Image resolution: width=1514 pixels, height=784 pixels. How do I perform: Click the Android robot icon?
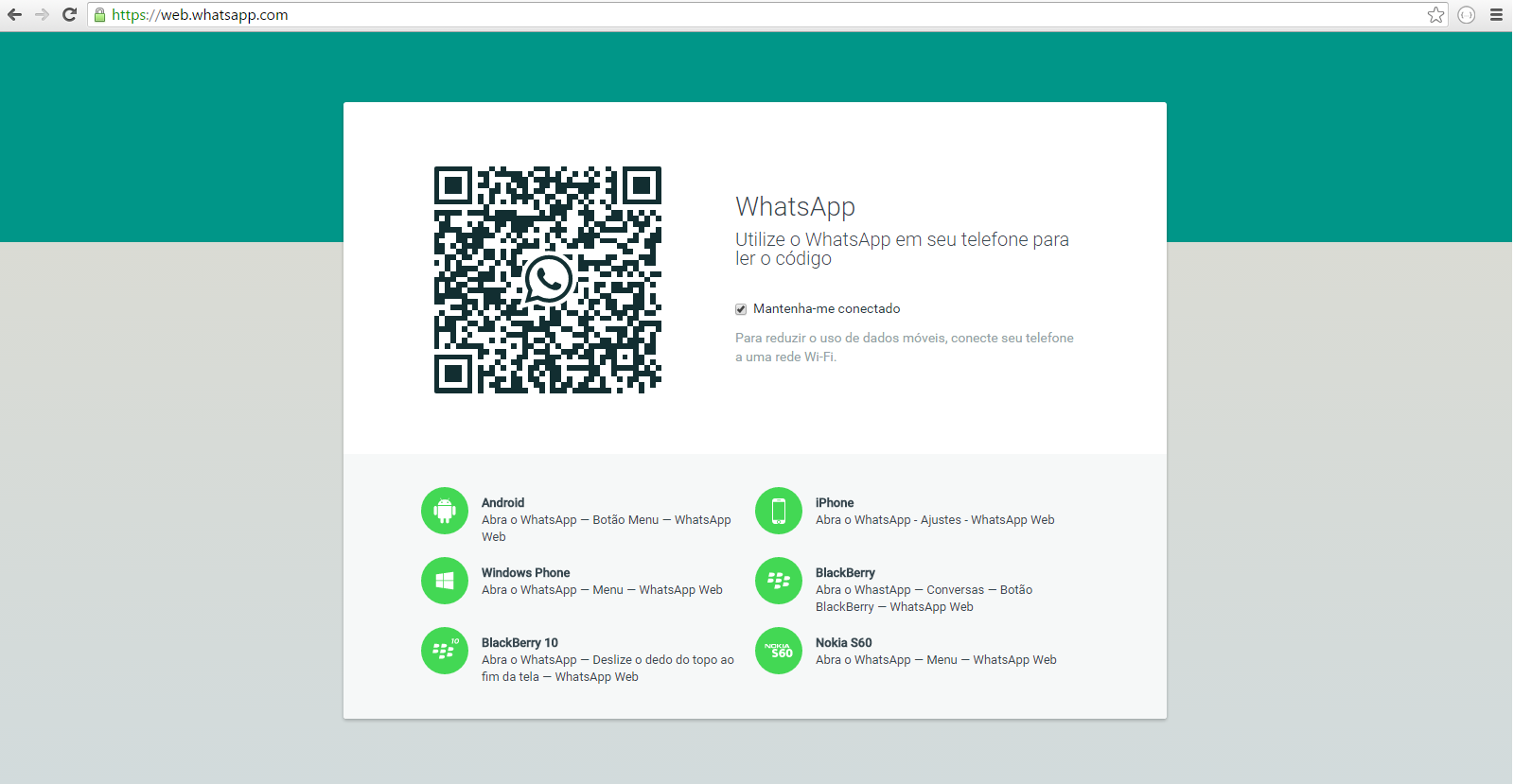(445, 511)
